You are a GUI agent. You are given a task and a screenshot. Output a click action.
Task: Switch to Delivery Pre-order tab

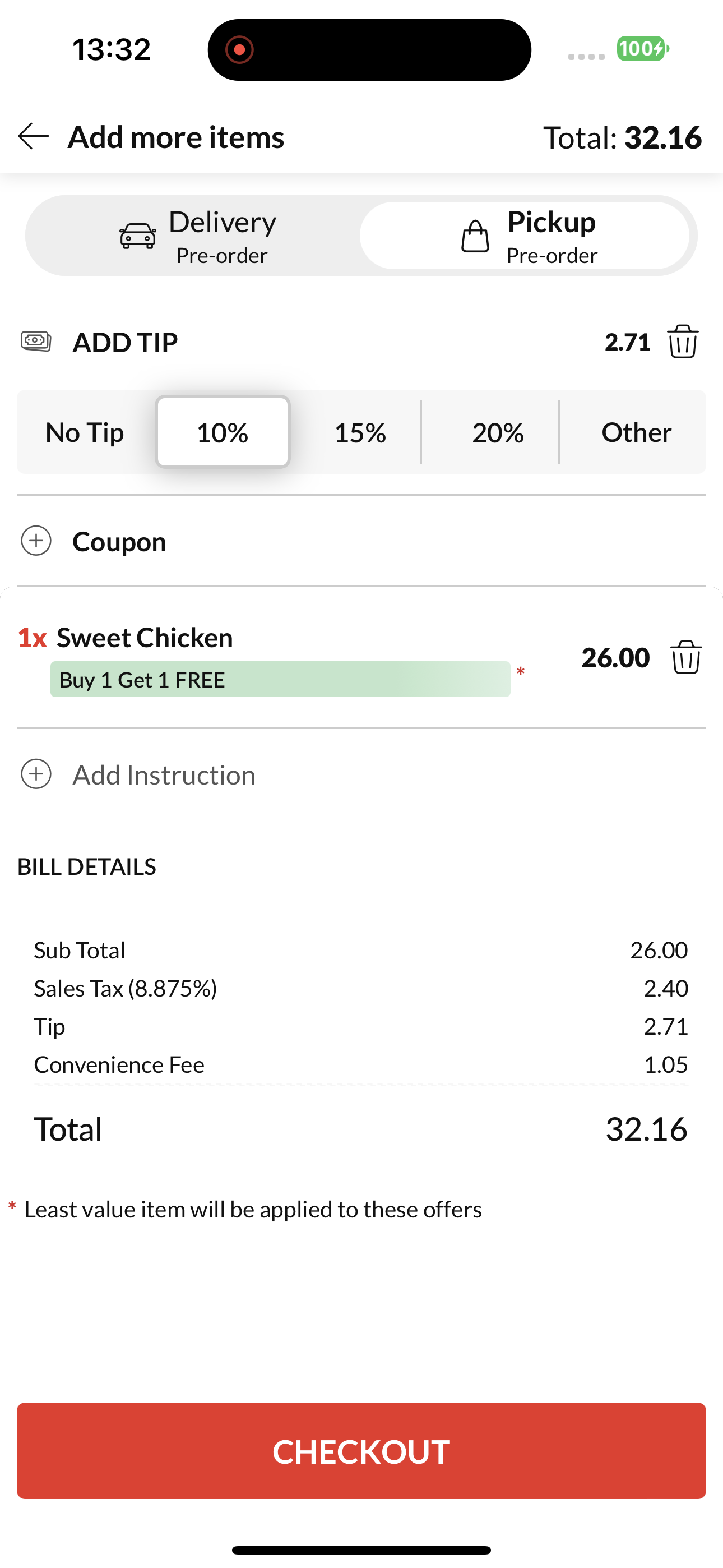point(193,236)
